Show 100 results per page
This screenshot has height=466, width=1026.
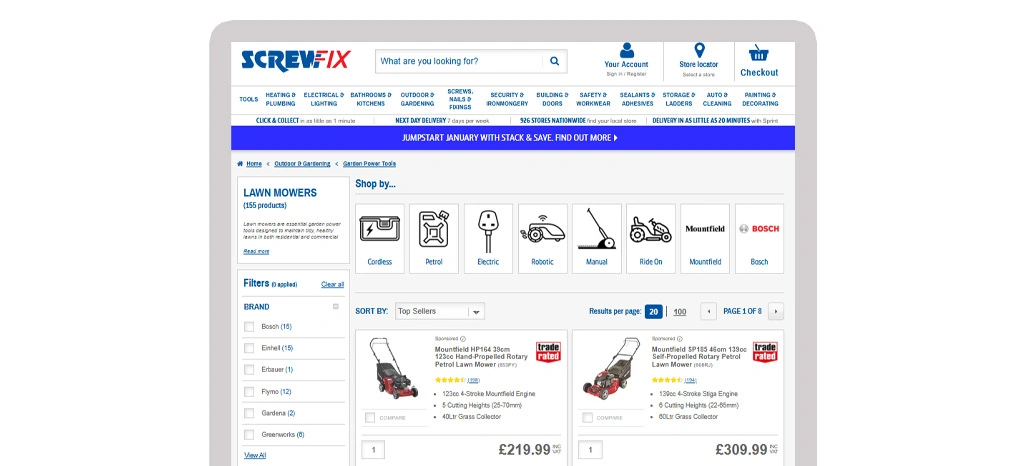click(680, 312)
